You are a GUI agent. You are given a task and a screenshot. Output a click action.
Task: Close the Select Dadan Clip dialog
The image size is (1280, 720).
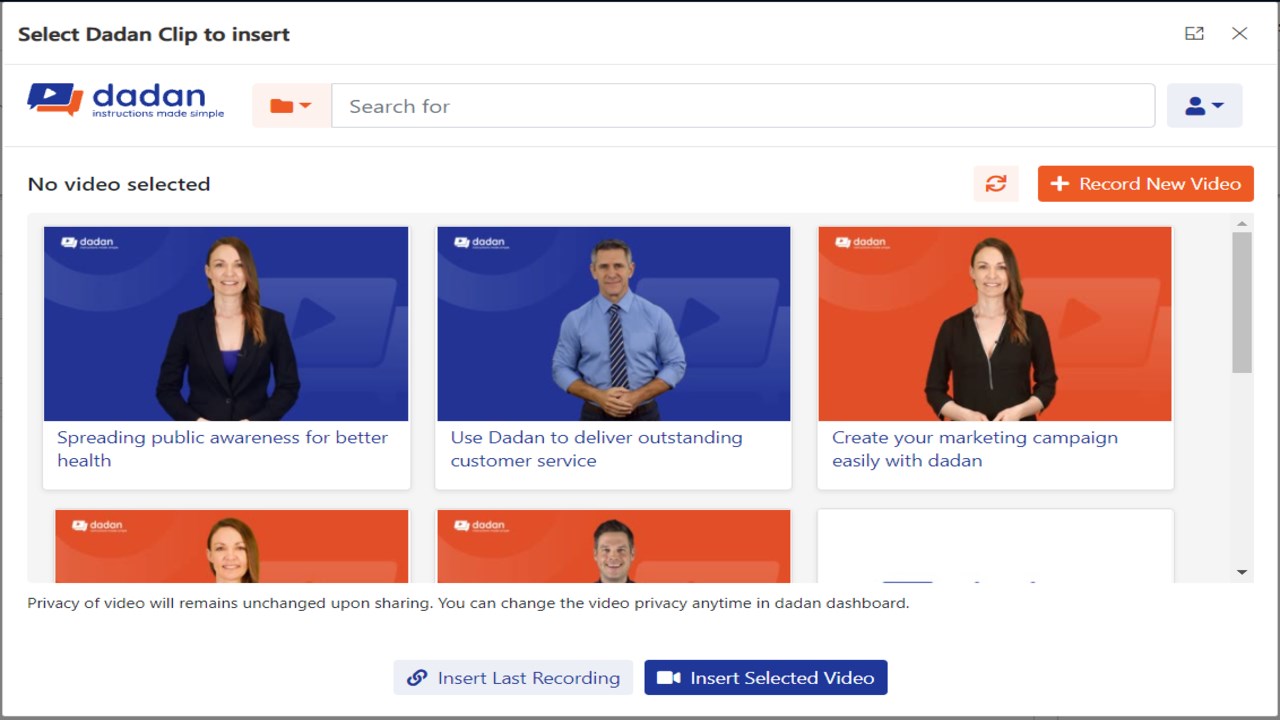click(x=1240, y=33)
